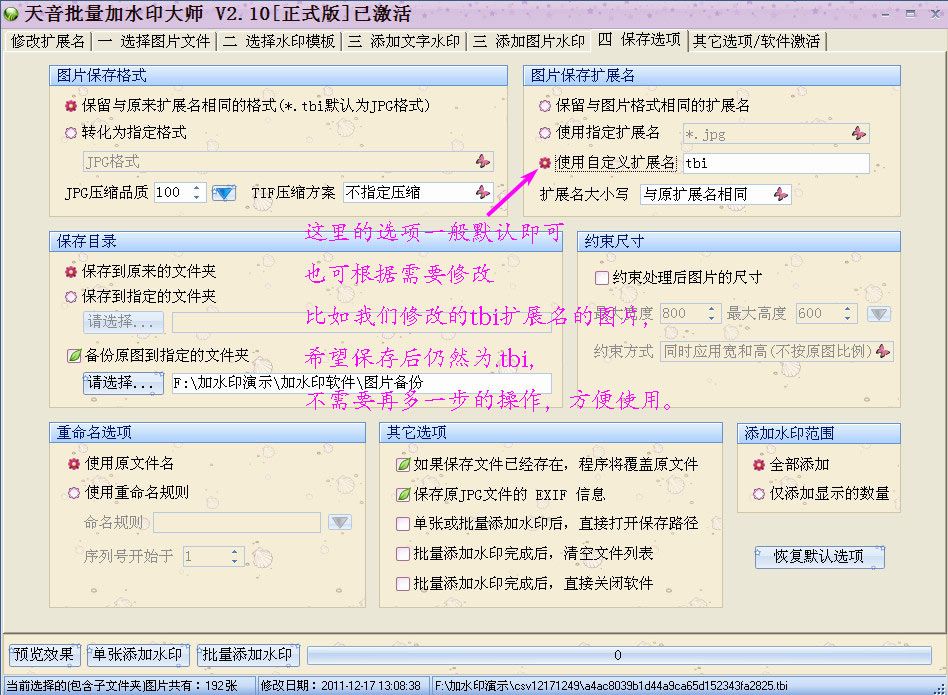Select 保存到指定的文件夹 radio option

tap(71, 297)
